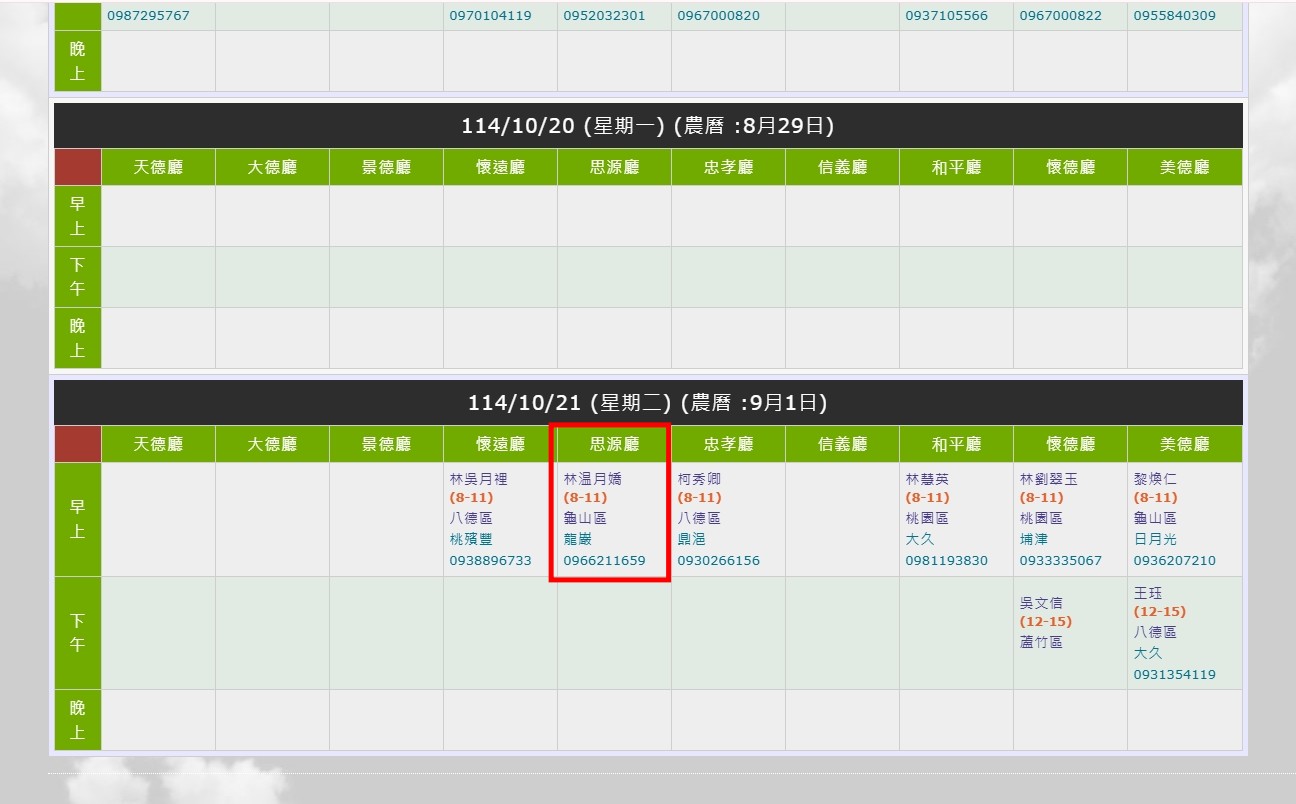Click phone number 0987295767 at top
The width and height of the screenshot is (1296, 804).
tap(148, 16)
